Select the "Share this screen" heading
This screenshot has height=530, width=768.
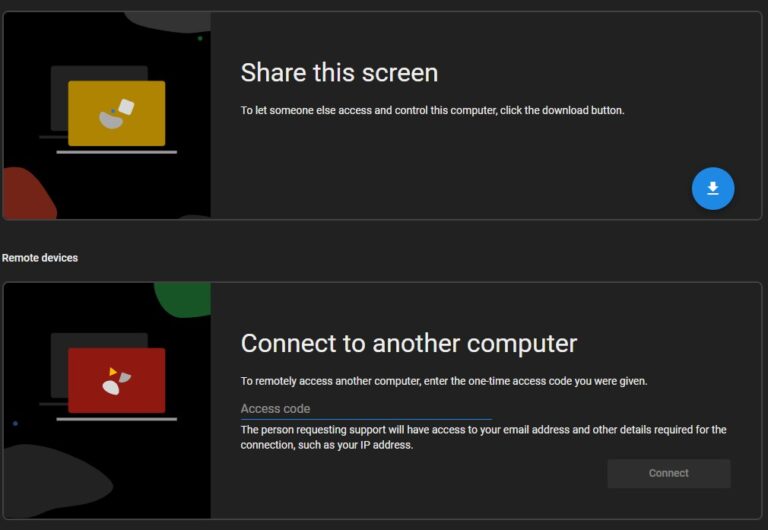pyautogui.click(x=339, y=73)
